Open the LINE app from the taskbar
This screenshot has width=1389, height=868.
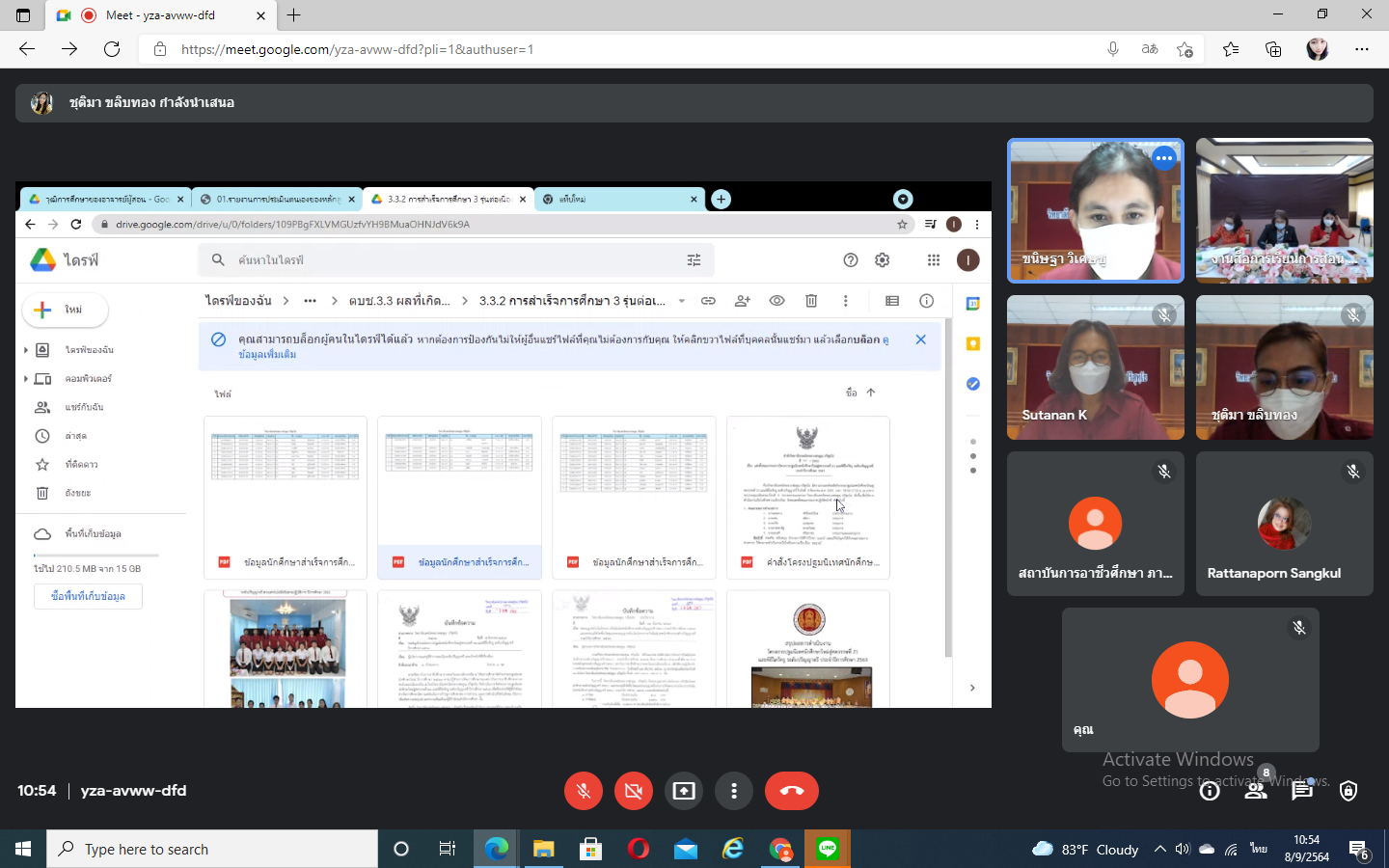point(828,849)
